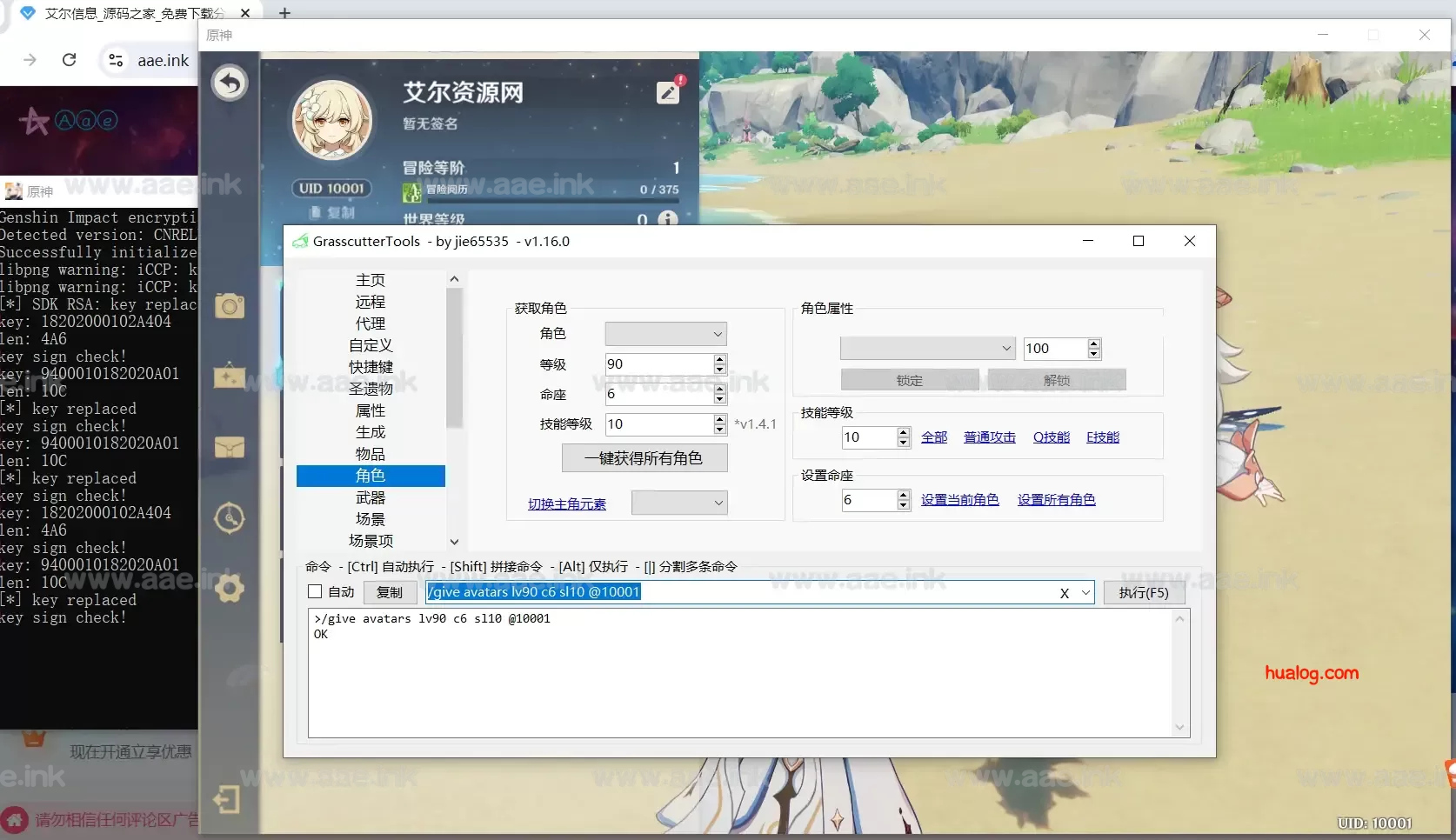Increase the 等级 level stepper
This screenshot has height=840, width=1456.
(719, 359)
